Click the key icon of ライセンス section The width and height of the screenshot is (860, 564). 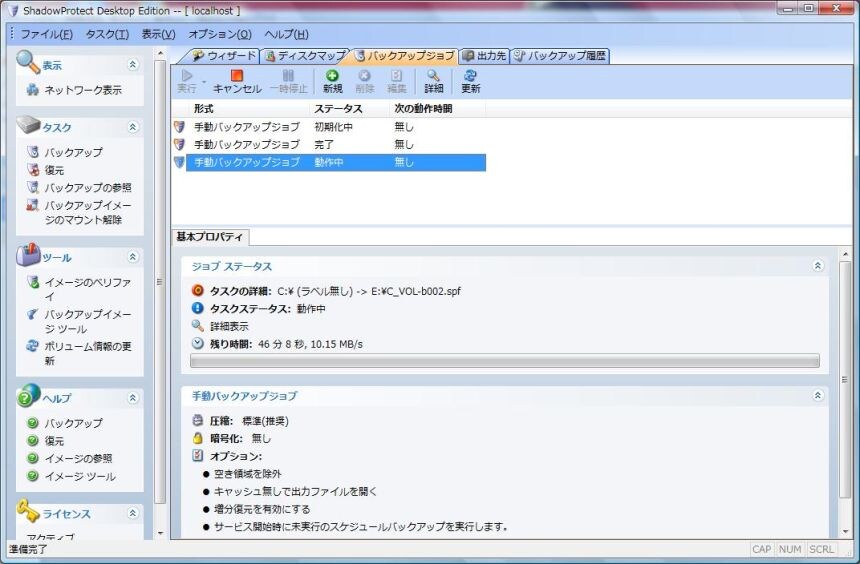(x=28, y=511)
